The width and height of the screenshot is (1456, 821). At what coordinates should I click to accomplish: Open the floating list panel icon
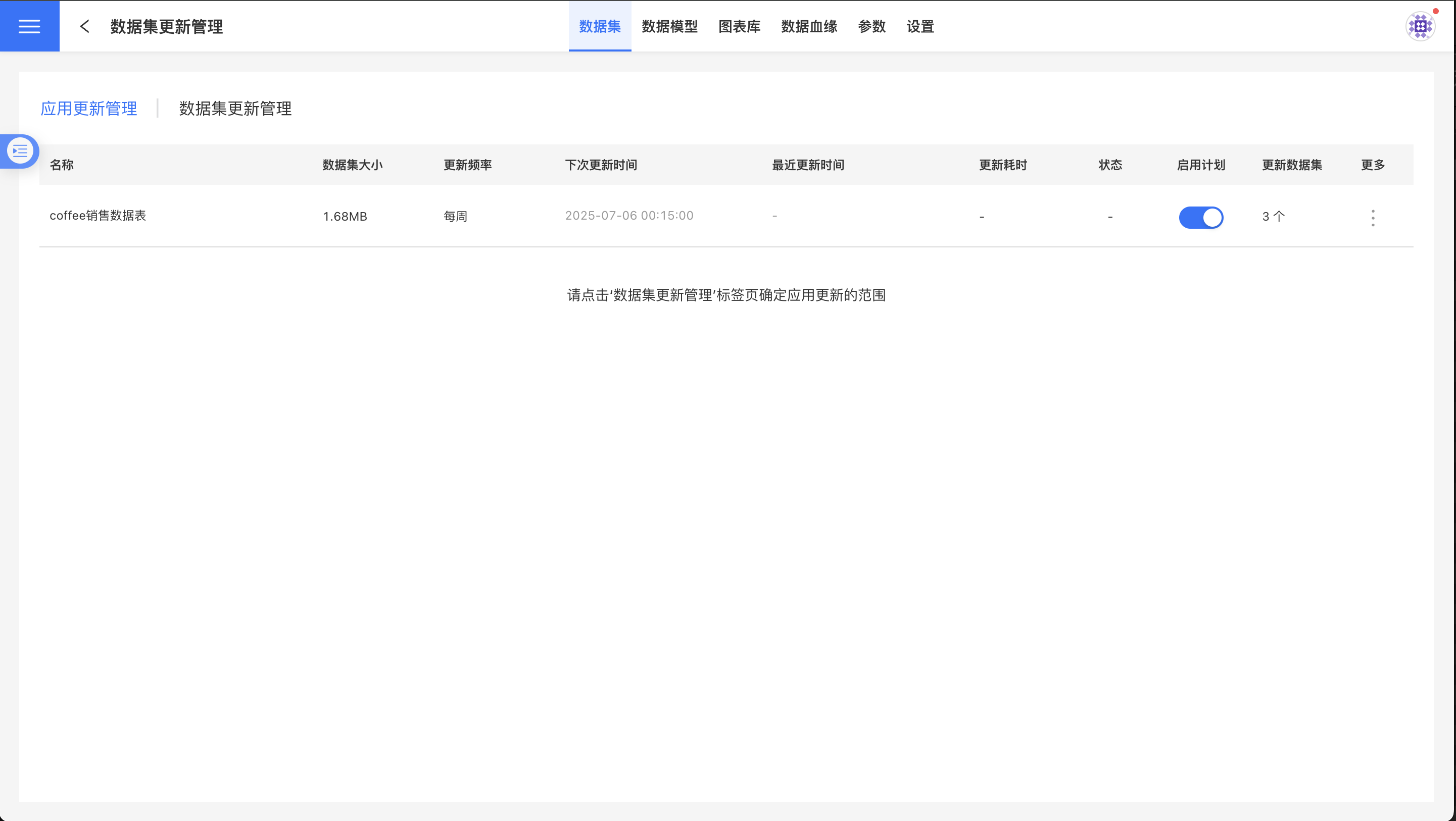click(x=20, y=151)
